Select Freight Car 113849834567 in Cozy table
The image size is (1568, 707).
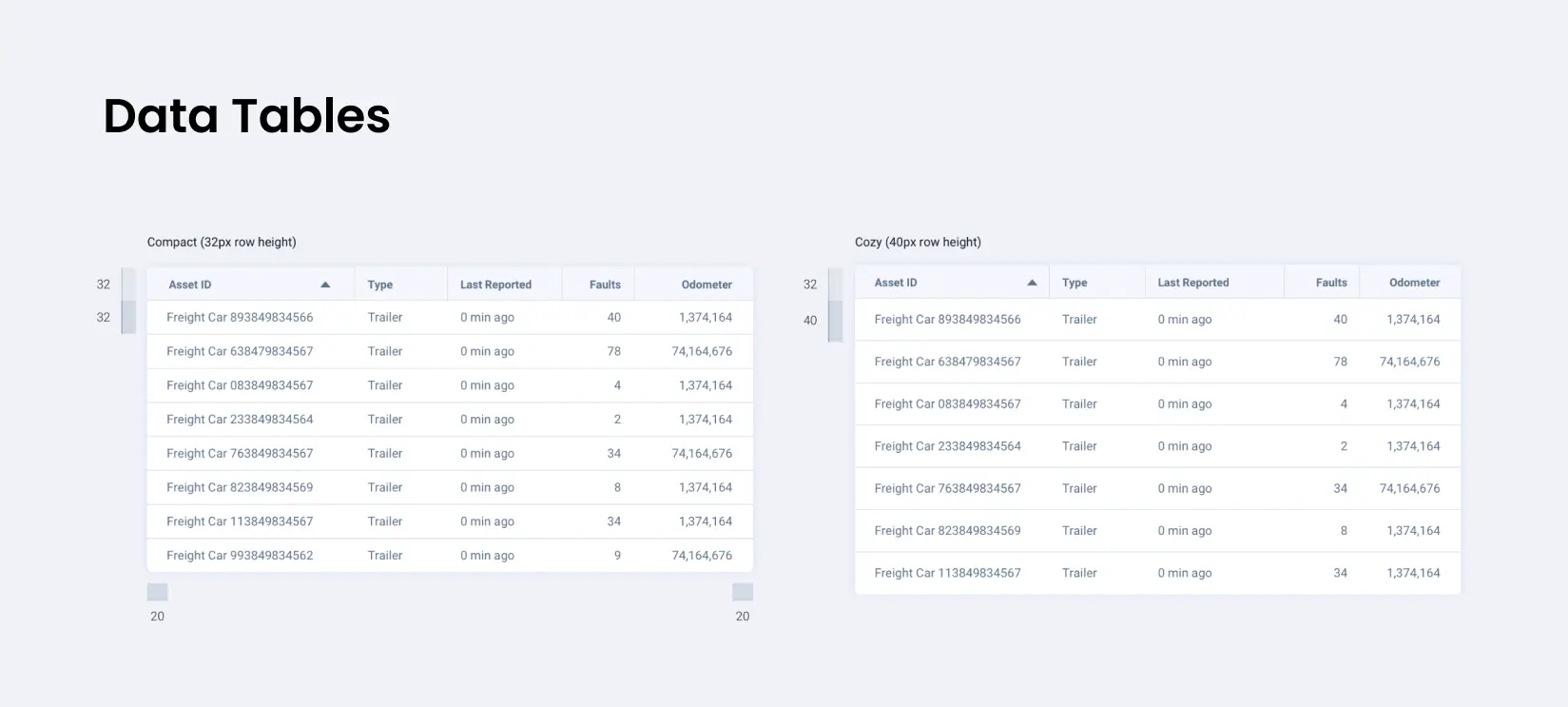click(947, 573)
